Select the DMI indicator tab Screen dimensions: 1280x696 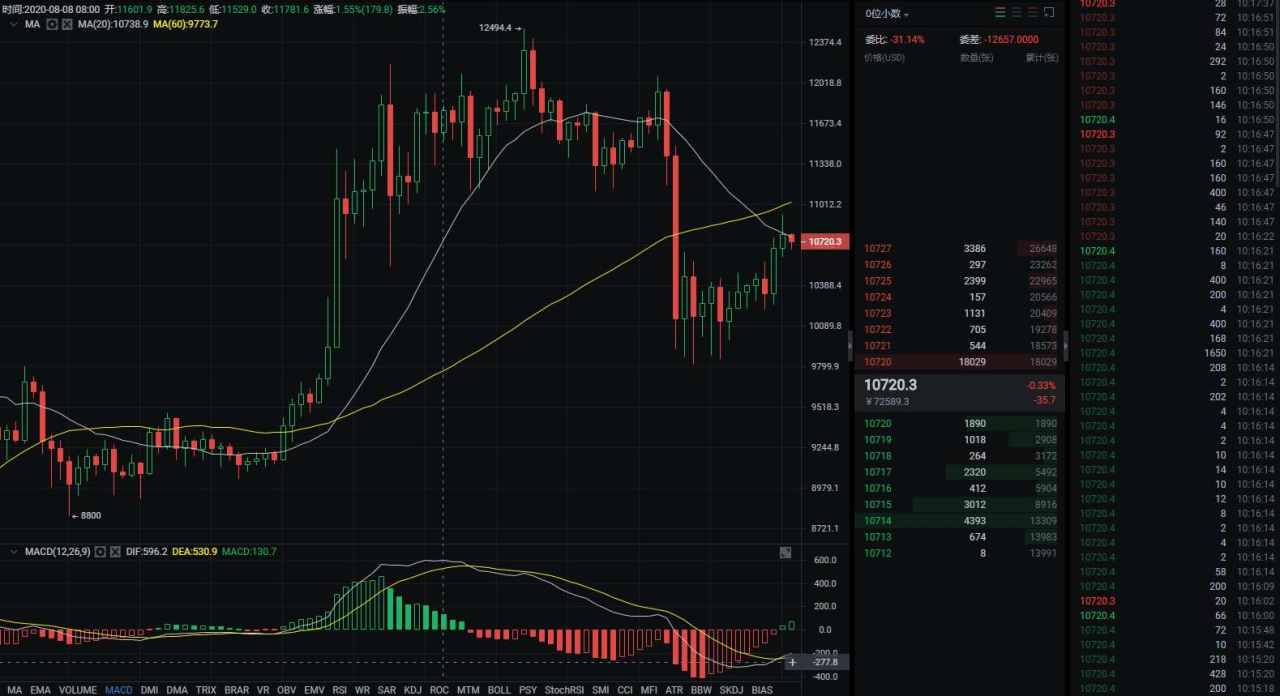tap(149, 690)
